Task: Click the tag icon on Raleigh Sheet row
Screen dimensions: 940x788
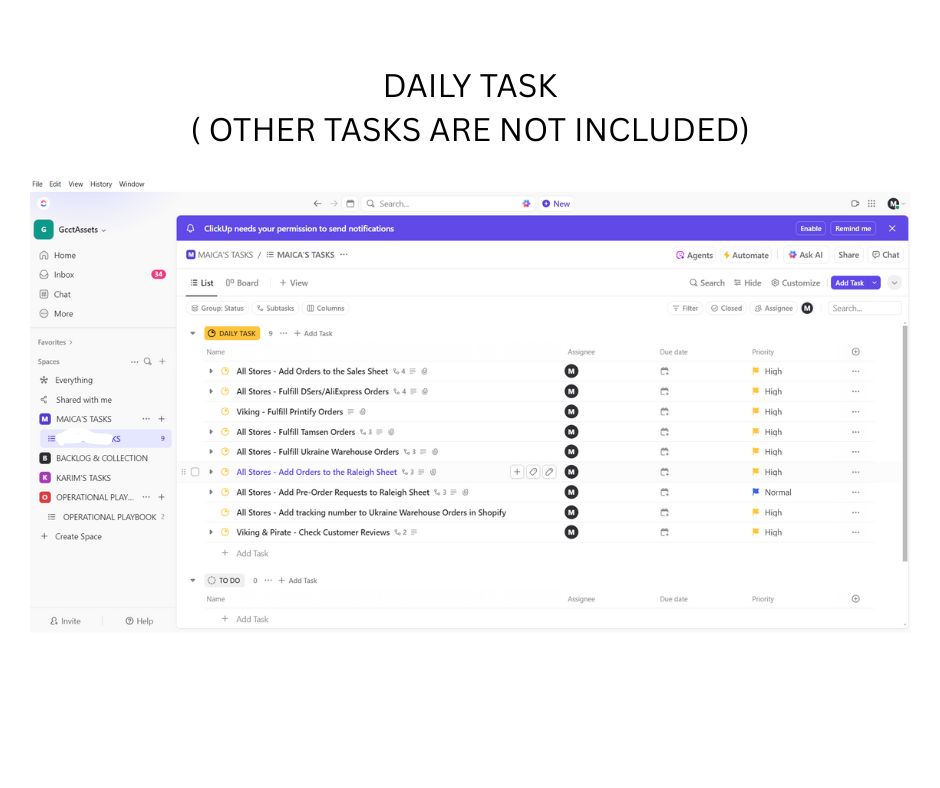Action: [x=533, y=472]
